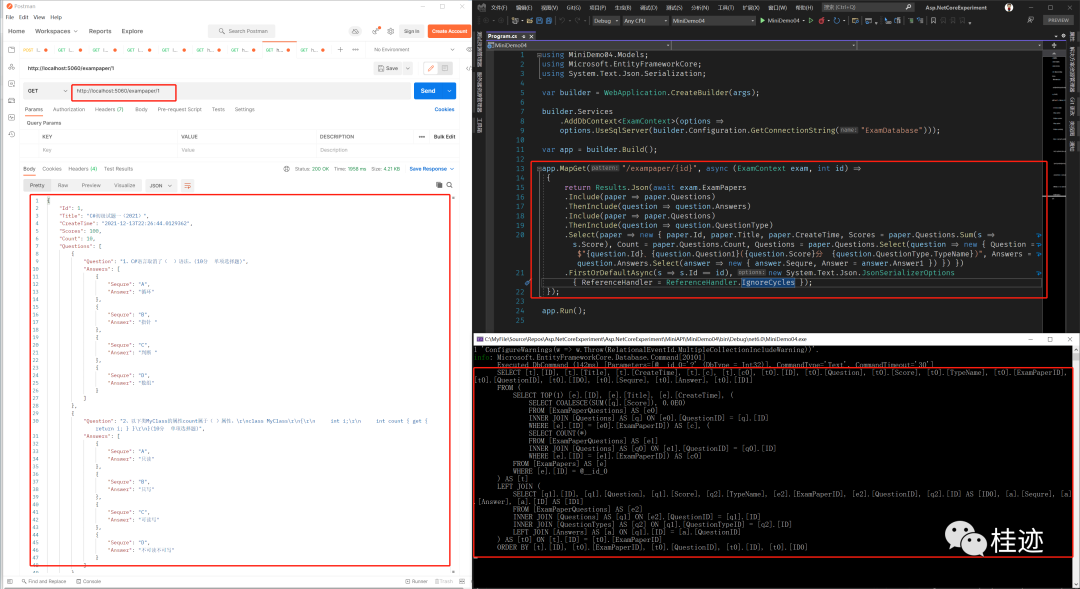This screenshot has width=1080, height=589.
Task: Open Monitors icon in Postman sidebar
Action: point(11,117)
